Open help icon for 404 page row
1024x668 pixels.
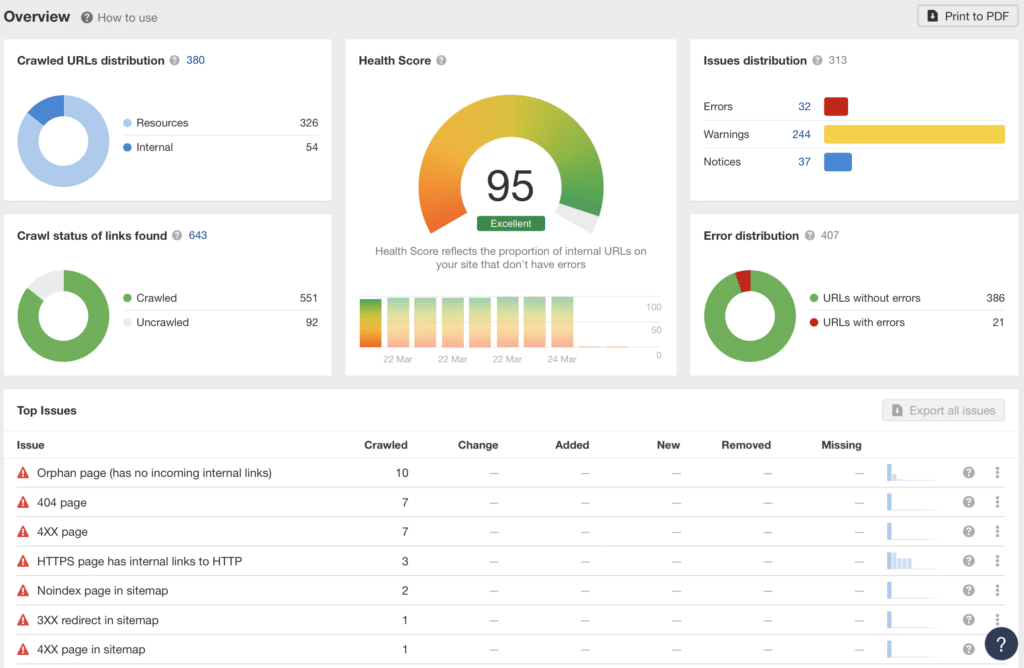(968, 501)
